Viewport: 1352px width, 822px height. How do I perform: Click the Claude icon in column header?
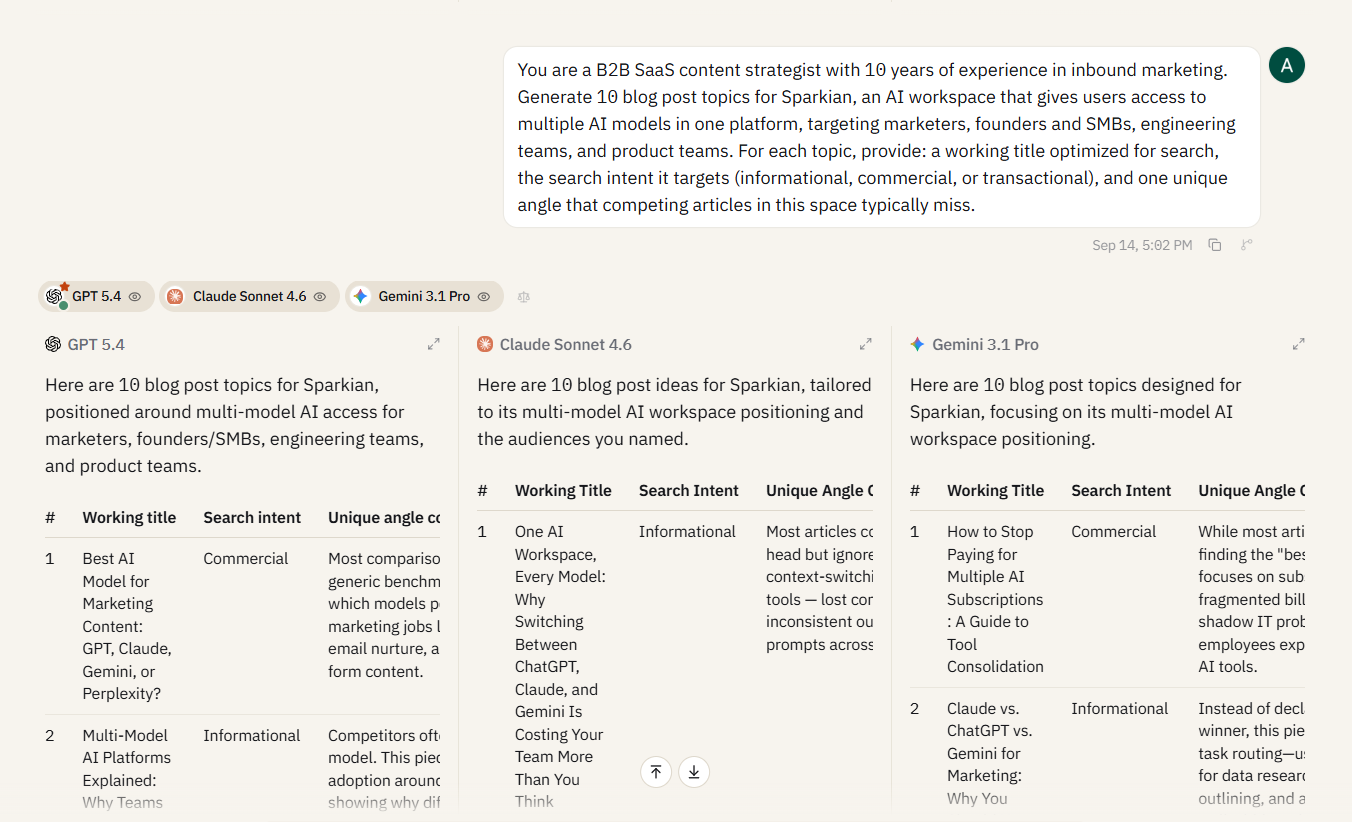tap(485, 344)
